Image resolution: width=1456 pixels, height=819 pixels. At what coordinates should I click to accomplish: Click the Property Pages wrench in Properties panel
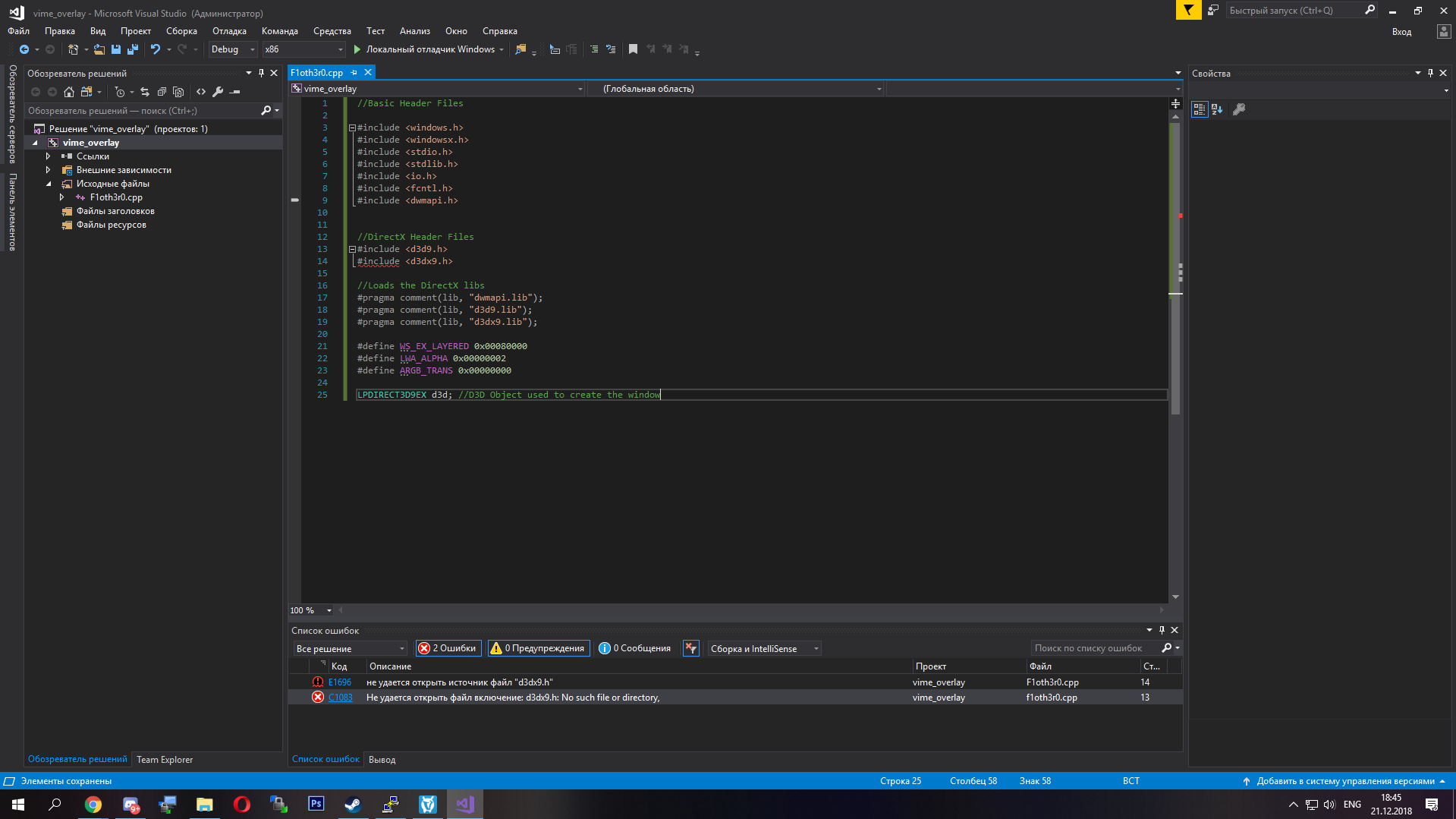click(x=1239, y=109)
